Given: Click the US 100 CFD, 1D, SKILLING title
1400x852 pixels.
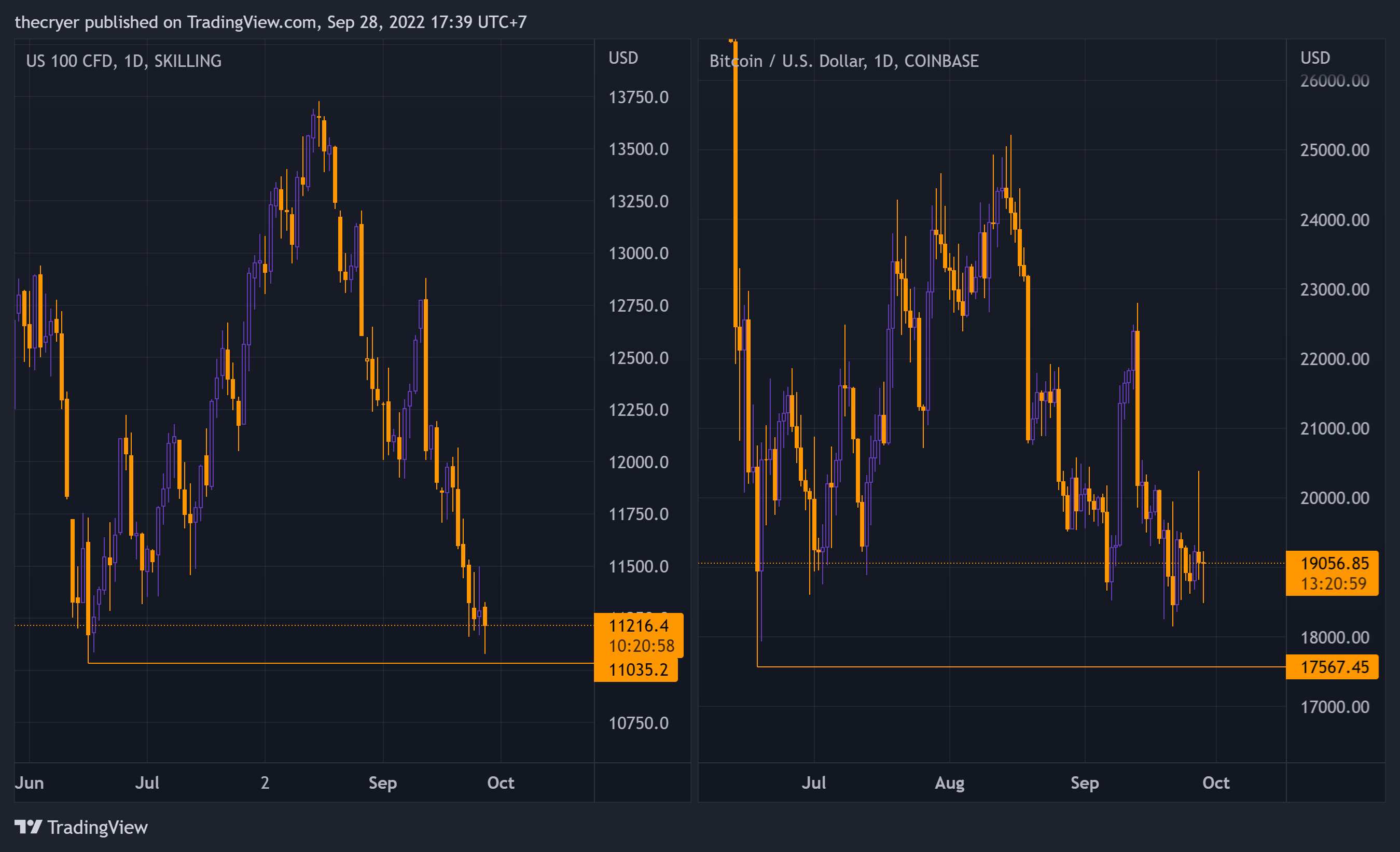Looking at the screenshot, I should 124,61.
